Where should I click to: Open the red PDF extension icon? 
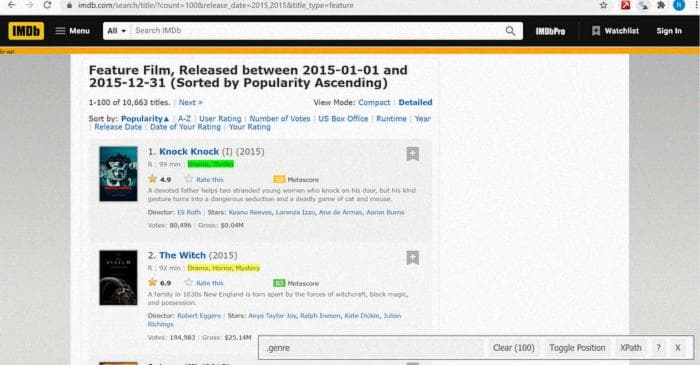[x=625, y=5]
